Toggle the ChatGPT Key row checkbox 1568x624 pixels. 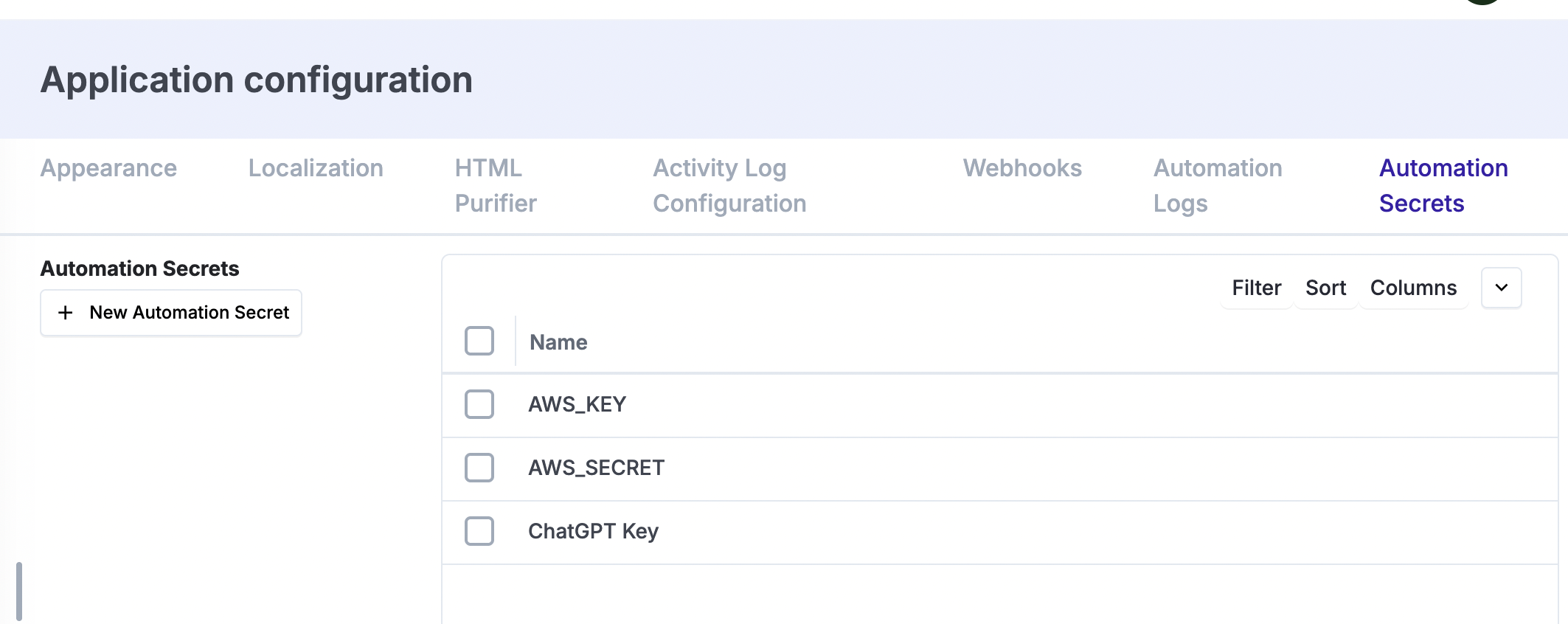point(479,531)
